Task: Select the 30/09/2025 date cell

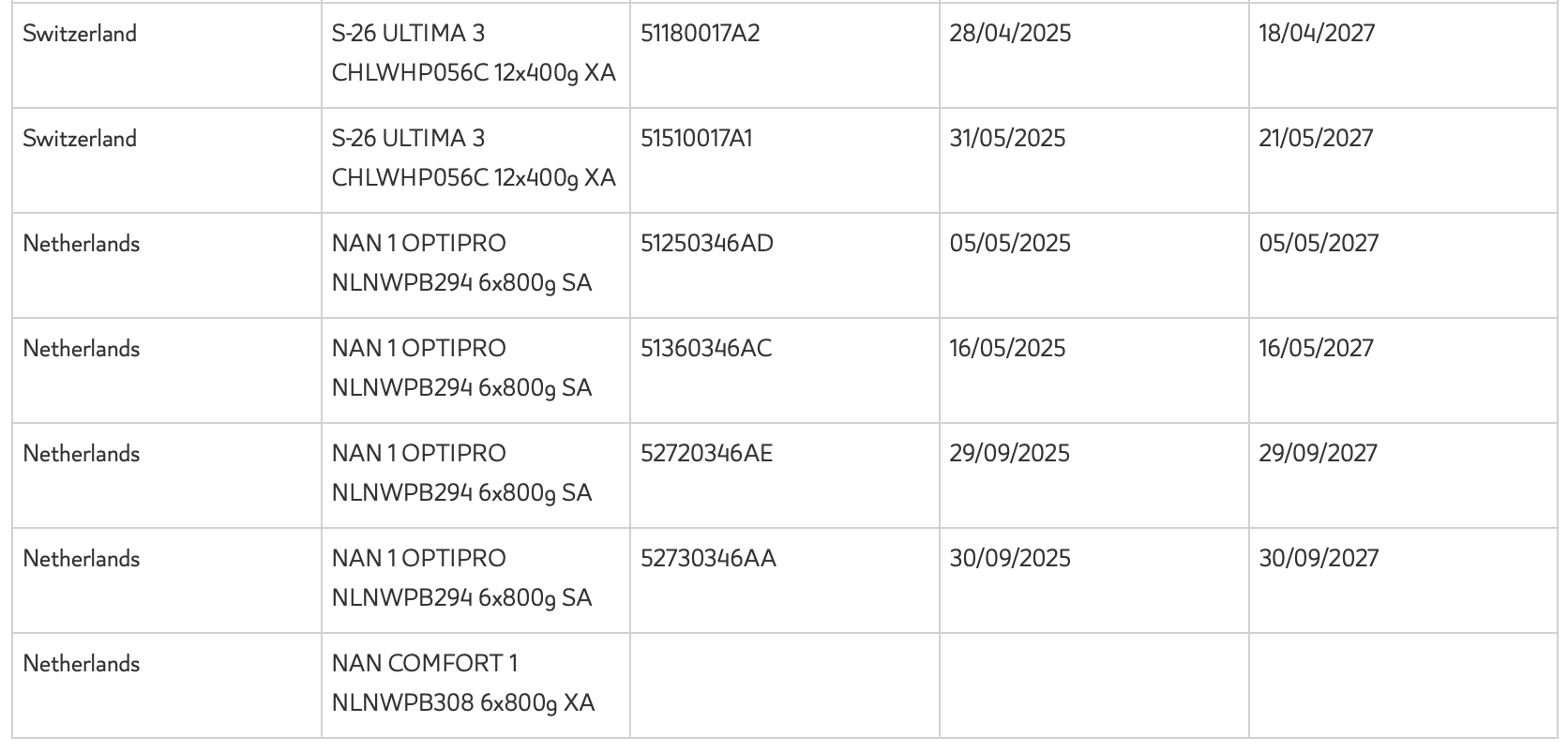Action: [1009, 559]
